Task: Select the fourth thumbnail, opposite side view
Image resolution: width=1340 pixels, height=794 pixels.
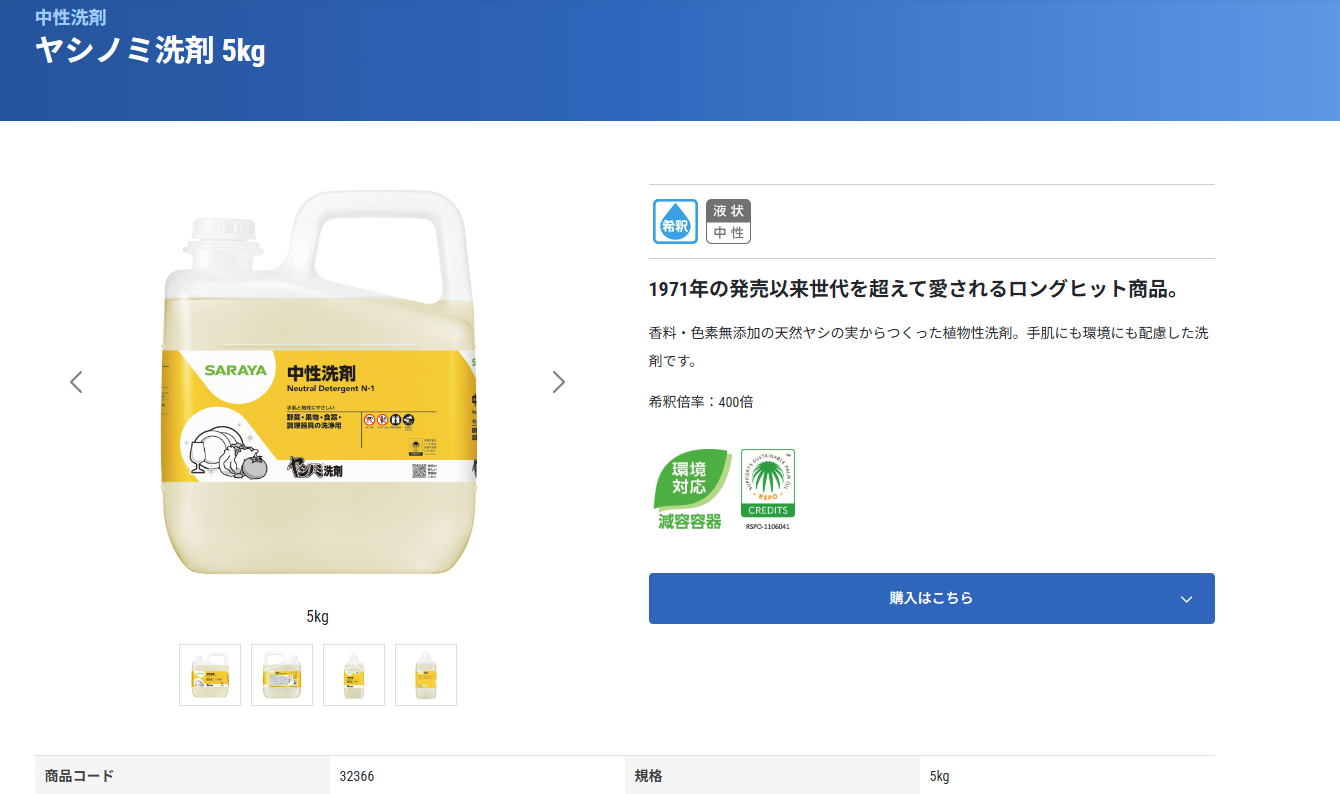Action: (x=426, y=675)
